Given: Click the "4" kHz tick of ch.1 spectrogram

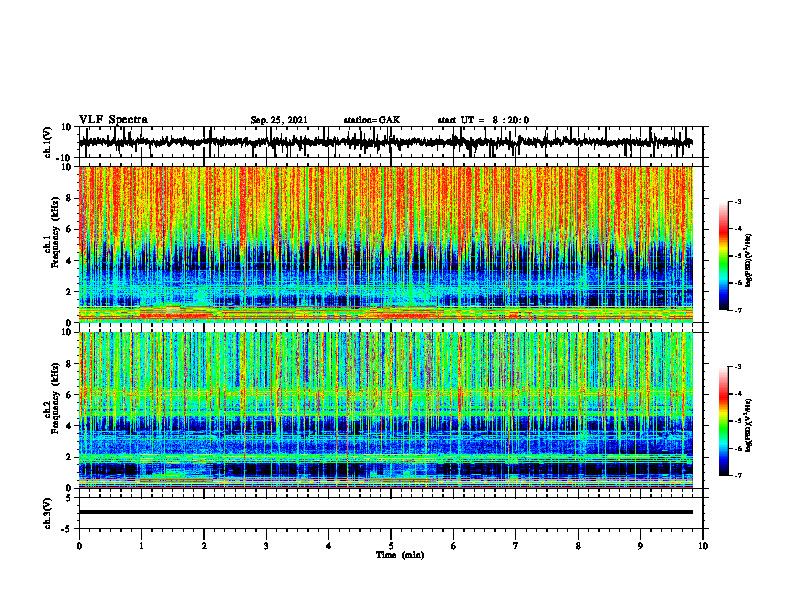Looking at the screenshot, I should pyautogui.click(x=69, y=261).
